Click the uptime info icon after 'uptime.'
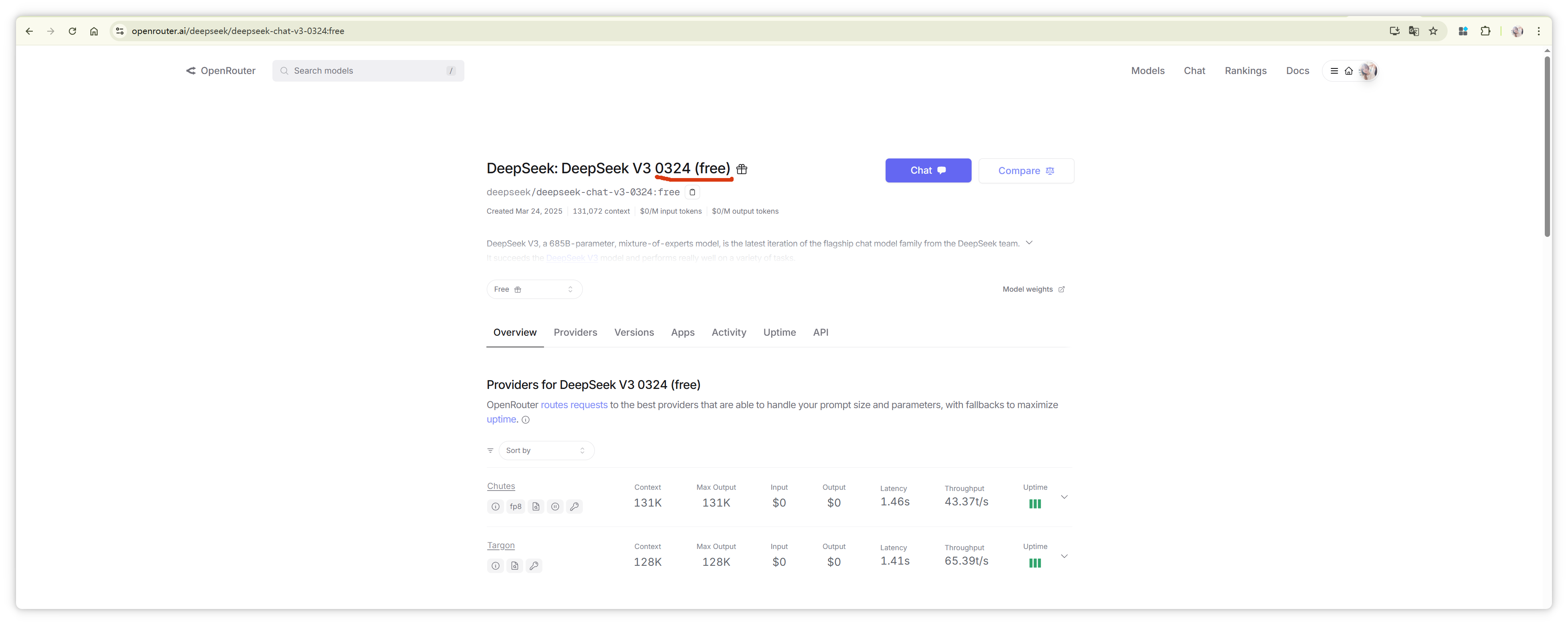Screen dimensions: 1568x625 coord(526,420)
